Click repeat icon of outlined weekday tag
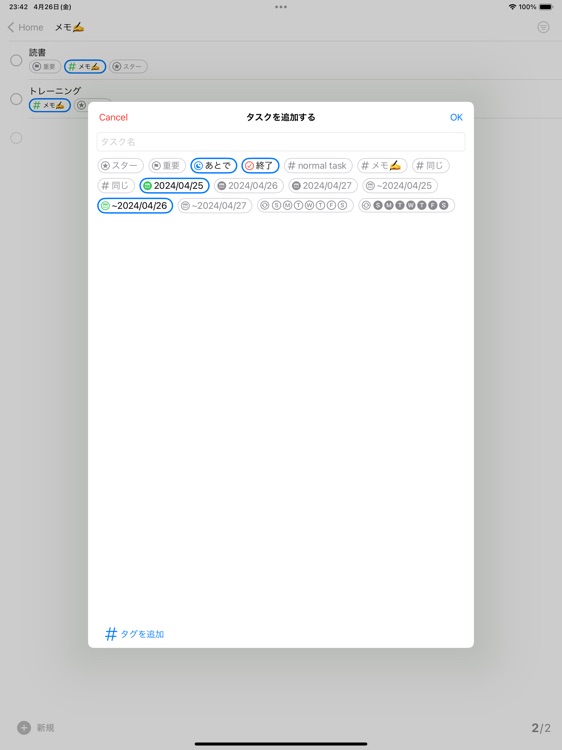The width and height of the screenshot is (562, 750). point(264,206)
